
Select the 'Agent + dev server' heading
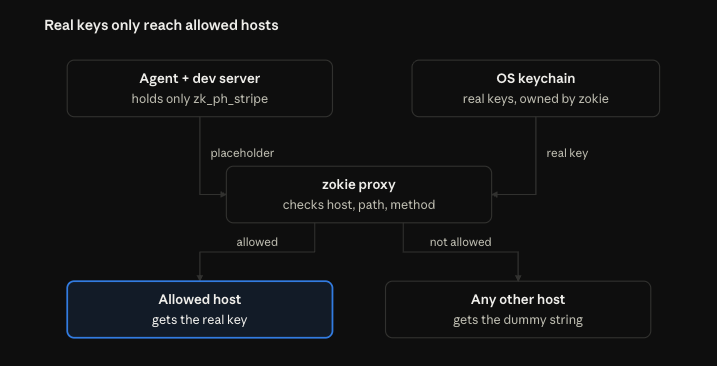point(200,78)
